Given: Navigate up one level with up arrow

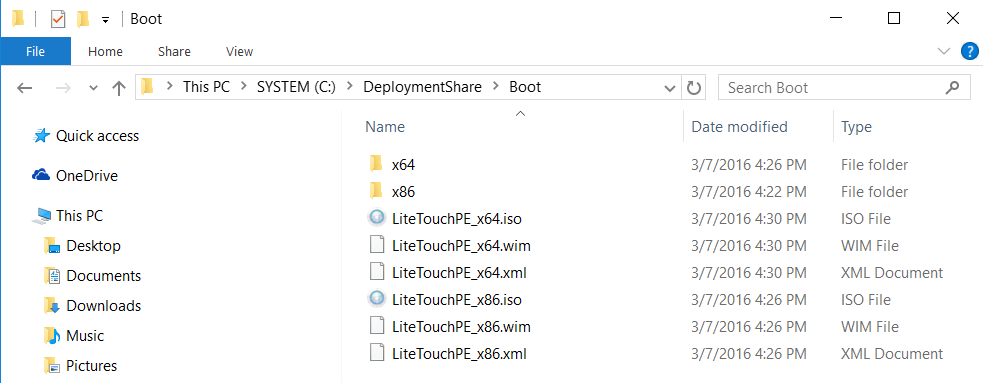Looking at the screenshot, I should [118, 88].
